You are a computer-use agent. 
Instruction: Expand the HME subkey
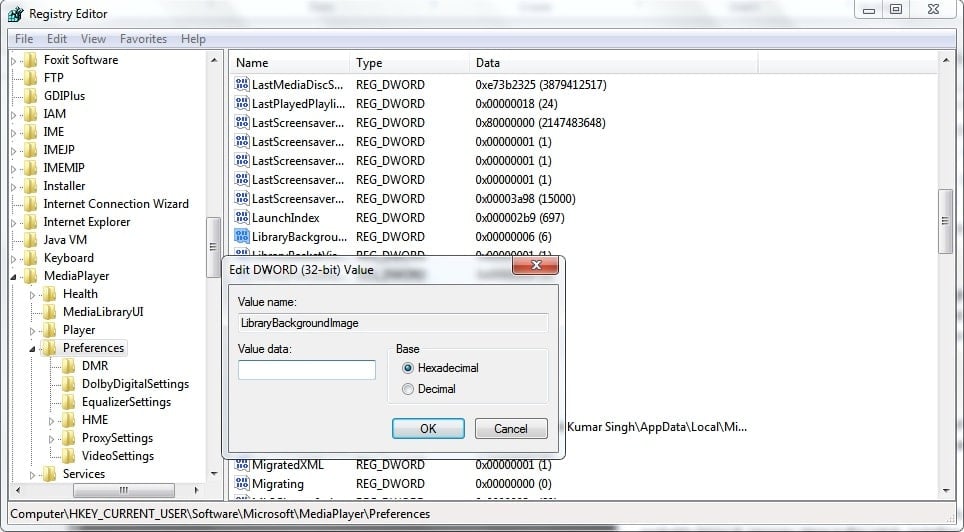pos(52,421)
